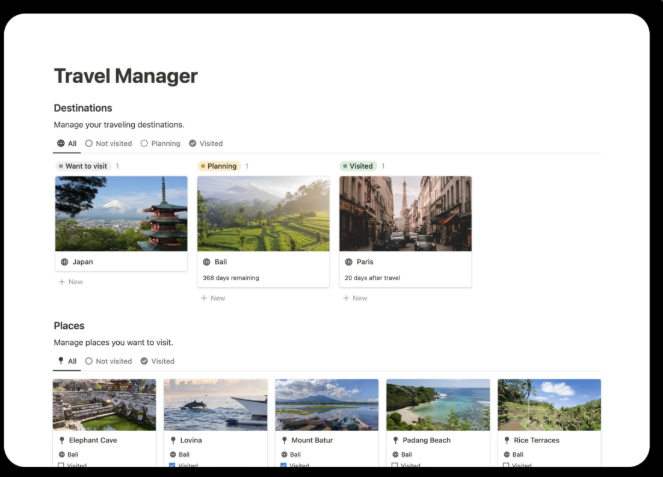Click the Places section heading

pos(69,326)
